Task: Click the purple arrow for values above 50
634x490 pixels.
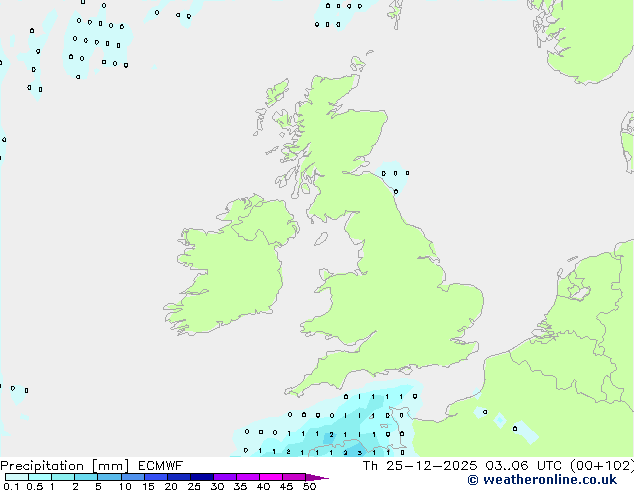Action: pos(317,477)
